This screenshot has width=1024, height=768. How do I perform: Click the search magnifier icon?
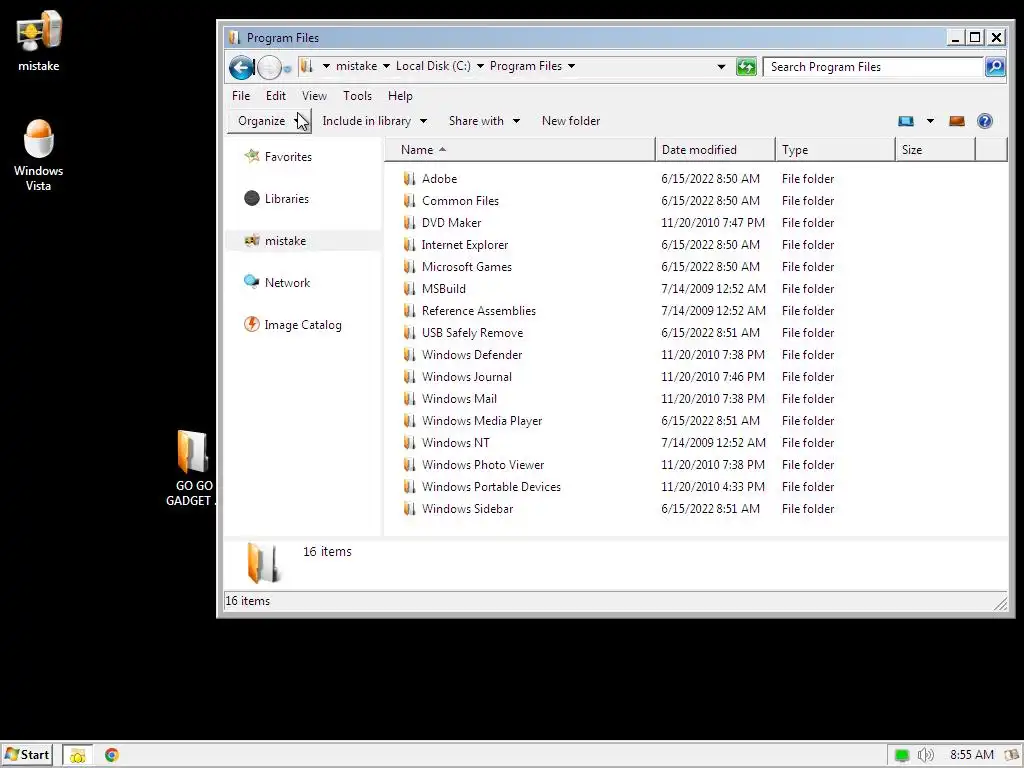point(995,67)
